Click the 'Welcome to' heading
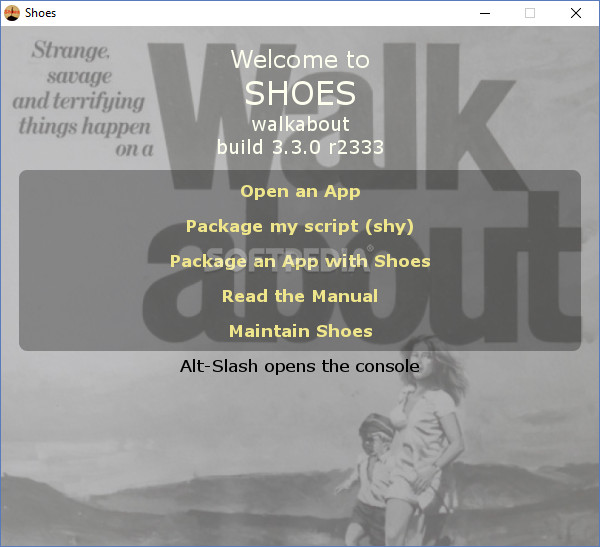 tap(300, 60)
